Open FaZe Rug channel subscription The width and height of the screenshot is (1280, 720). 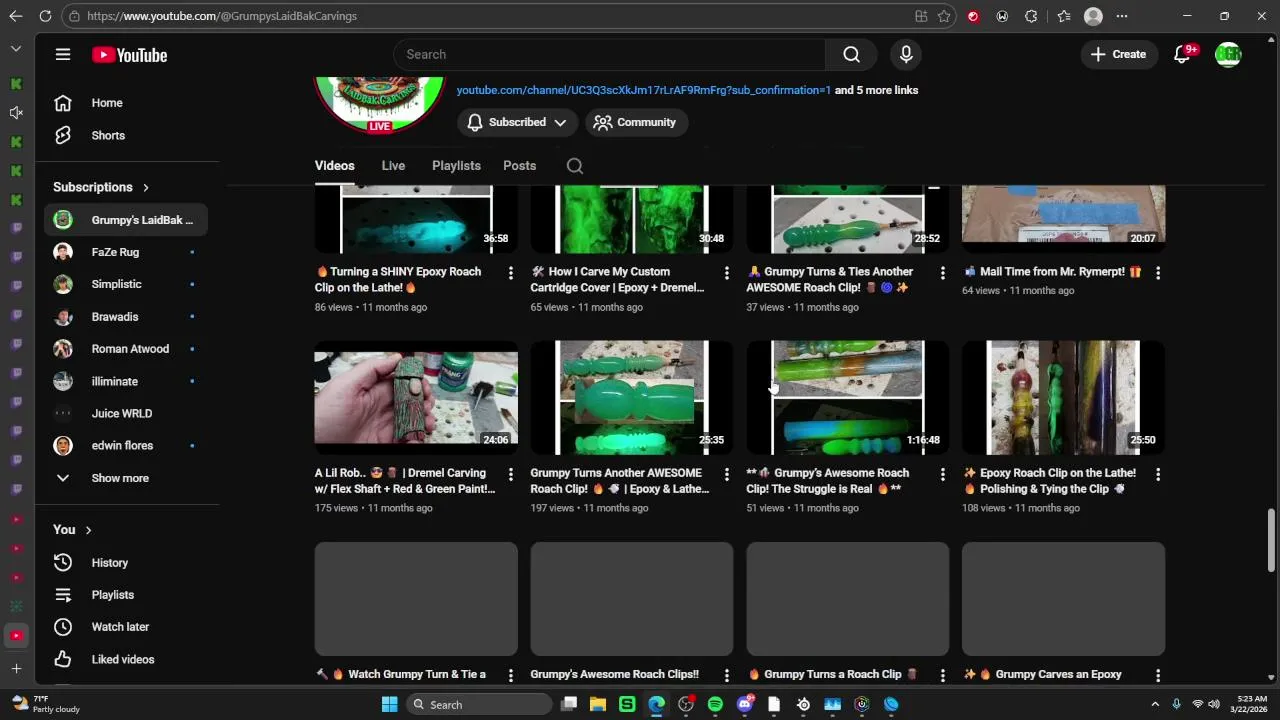[x=126, y=252]
